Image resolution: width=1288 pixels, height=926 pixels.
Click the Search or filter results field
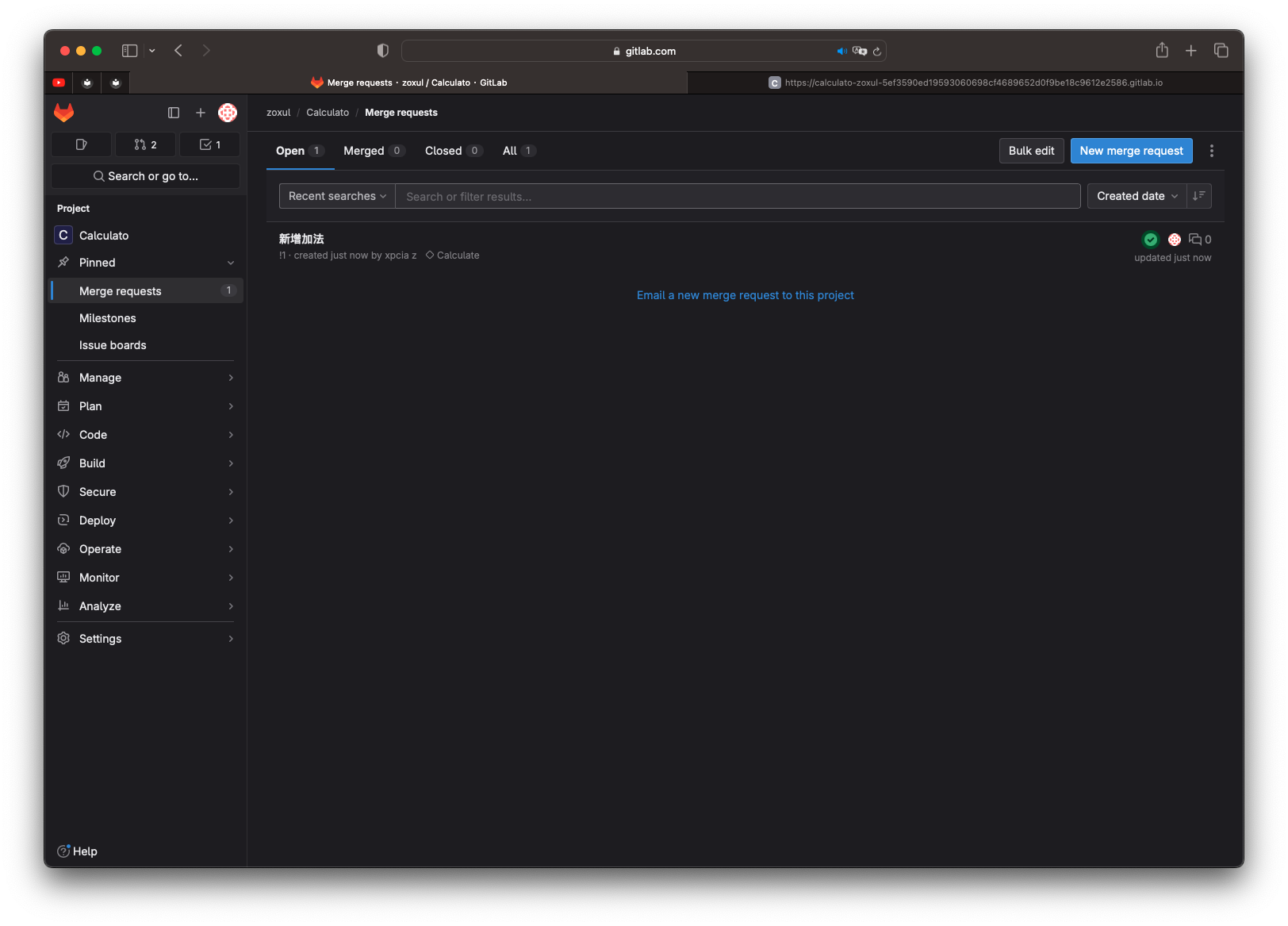(x=738, y=196)
